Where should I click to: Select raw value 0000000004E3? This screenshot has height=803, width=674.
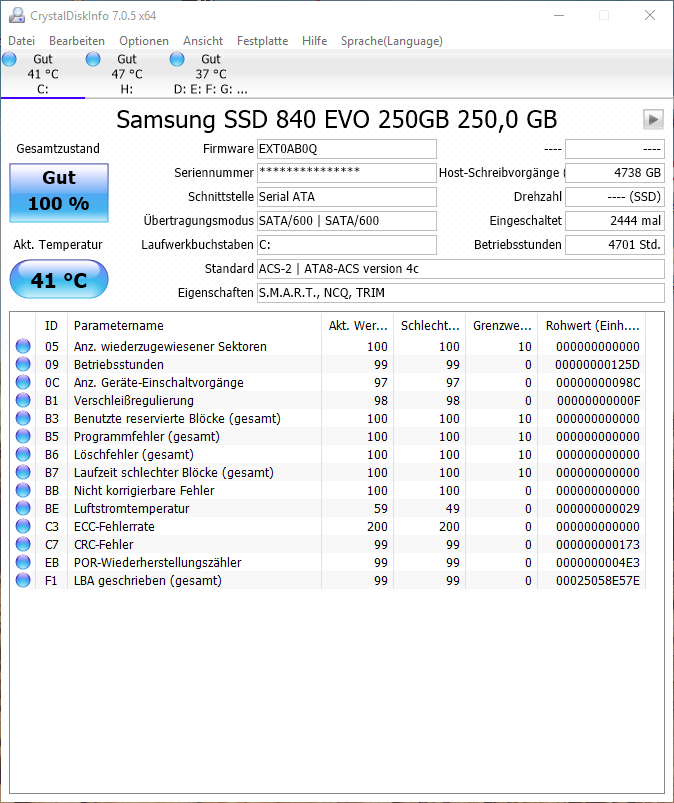tap(598, 563)
